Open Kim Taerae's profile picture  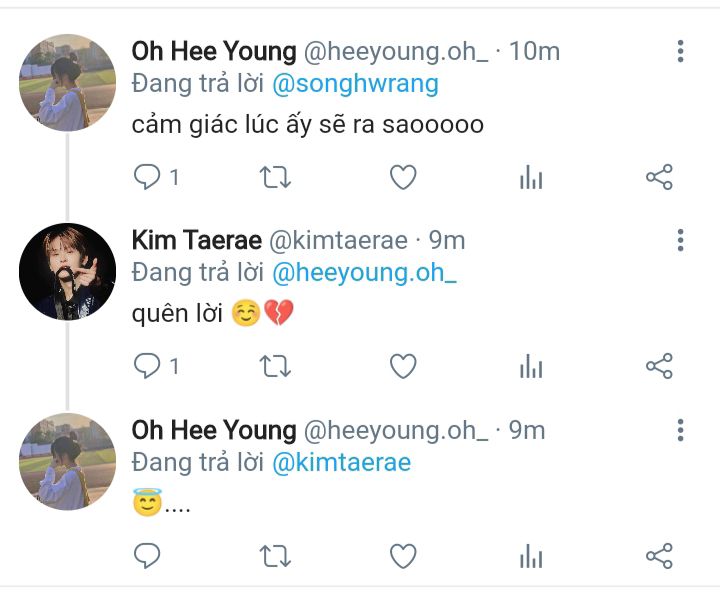pyautogui.click(x=68, y=272)
